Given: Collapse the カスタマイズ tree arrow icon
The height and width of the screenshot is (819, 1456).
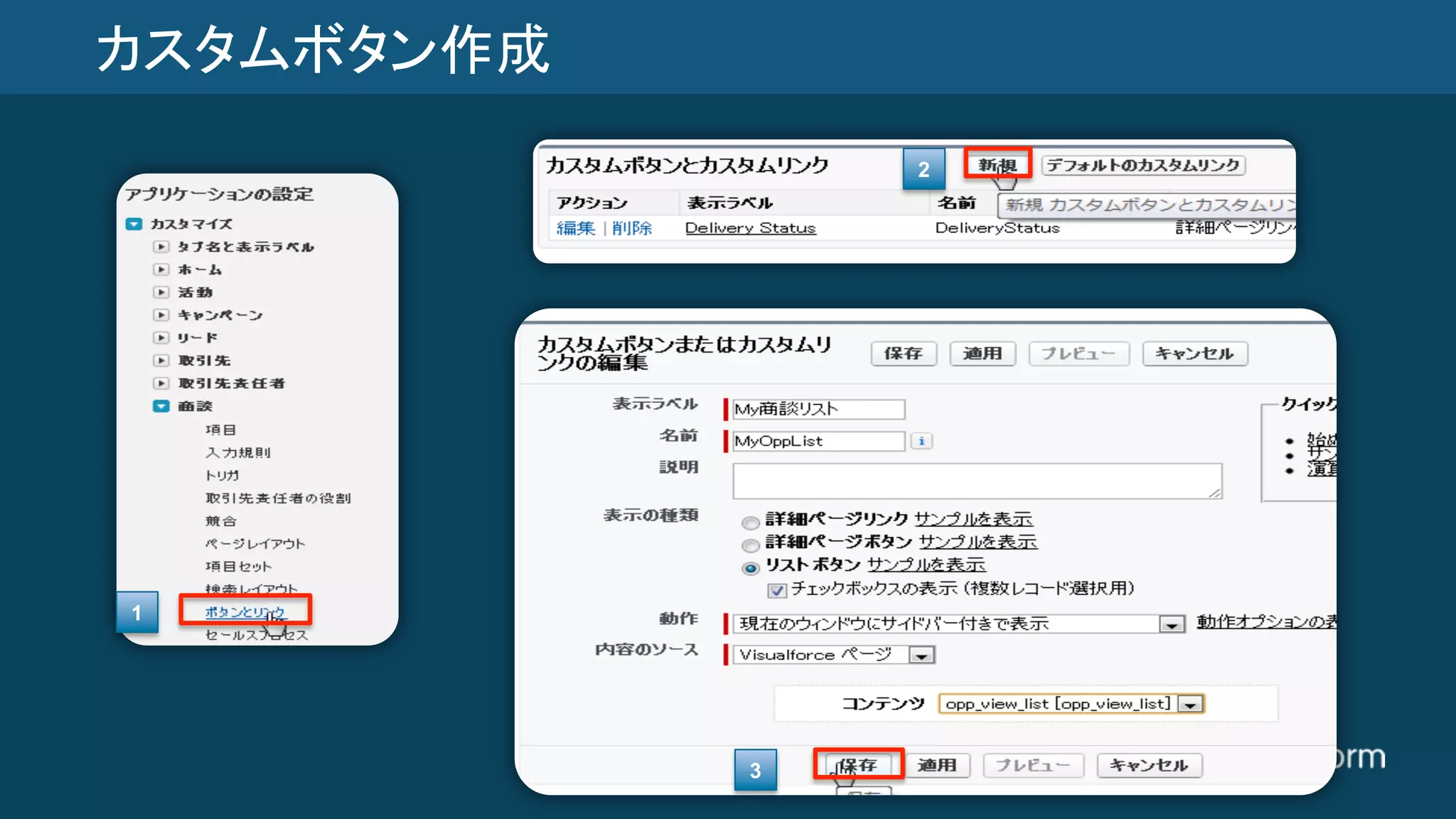Looking at the screenshot, I should click(134, 224).
